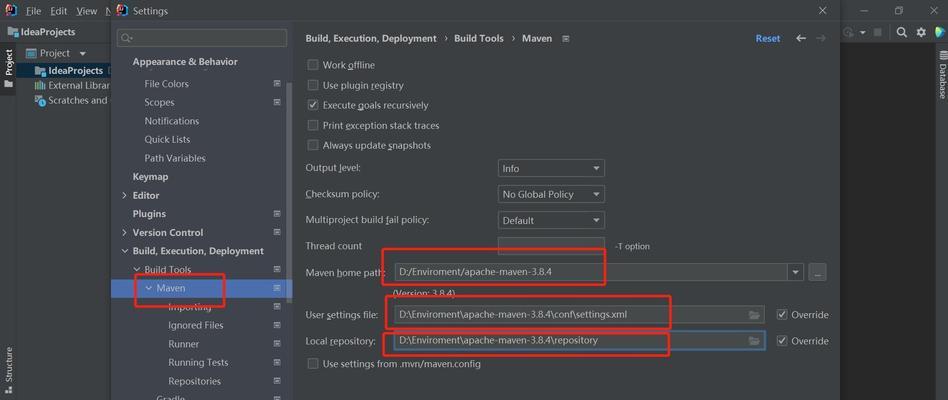Click project icon in Build Tools row
Image resolution: width=948 pixels, height=400 pixels.
coord(277,269)
